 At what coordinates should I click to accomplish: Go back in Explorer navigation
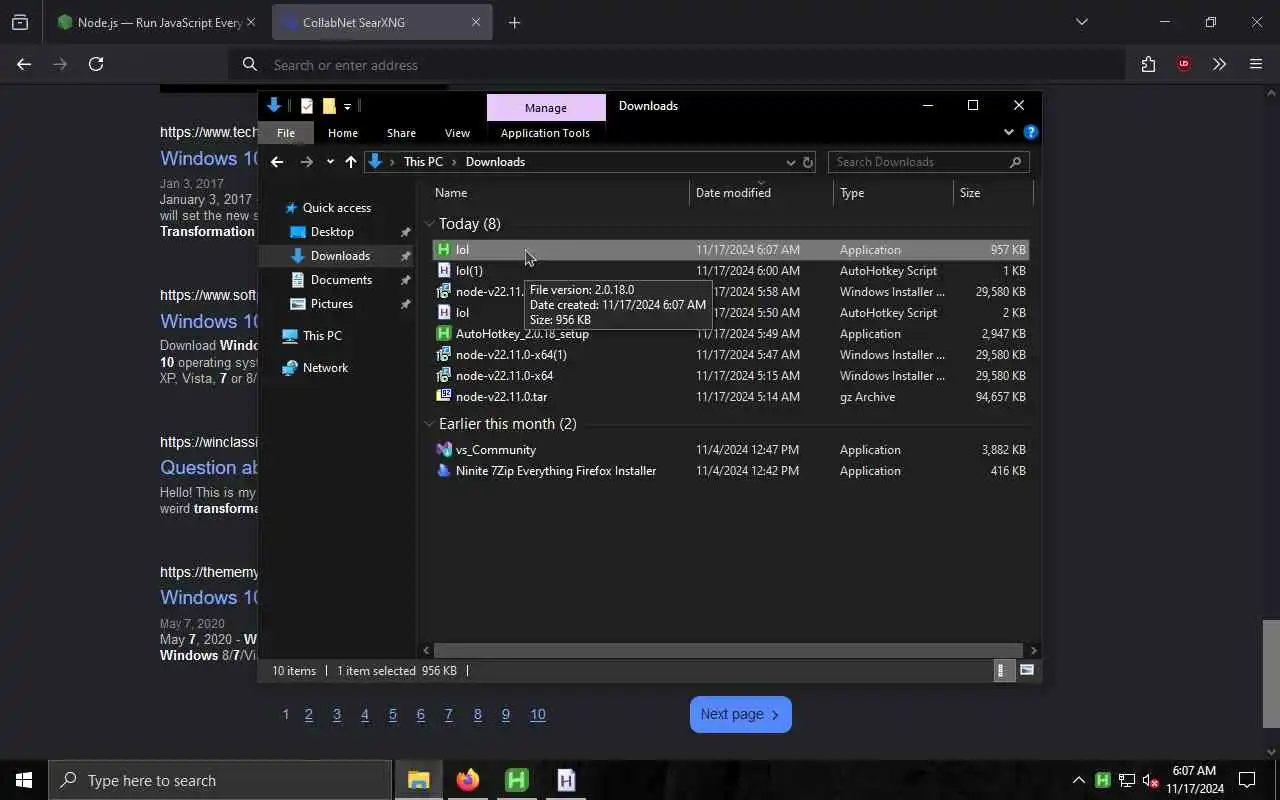[x=277, y=162]
